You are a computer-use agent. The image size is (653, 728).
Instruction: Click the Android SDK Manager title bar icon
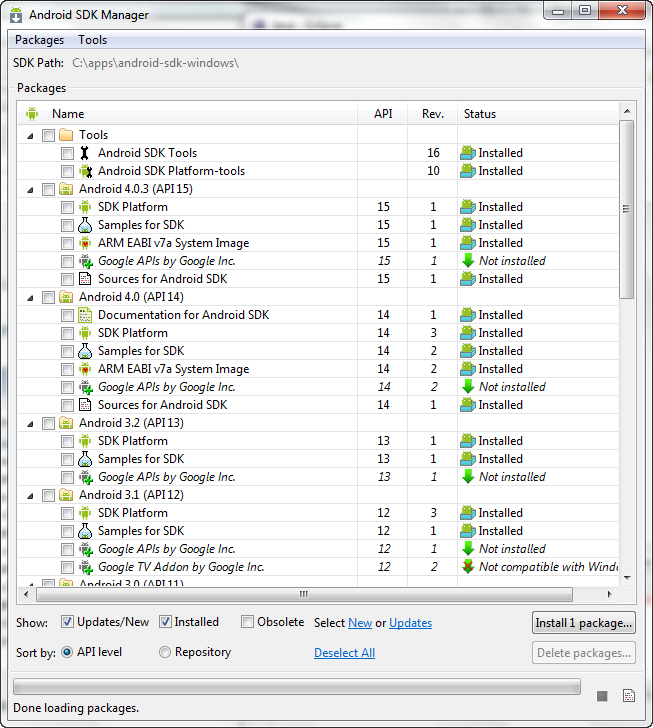coord(16,15)
